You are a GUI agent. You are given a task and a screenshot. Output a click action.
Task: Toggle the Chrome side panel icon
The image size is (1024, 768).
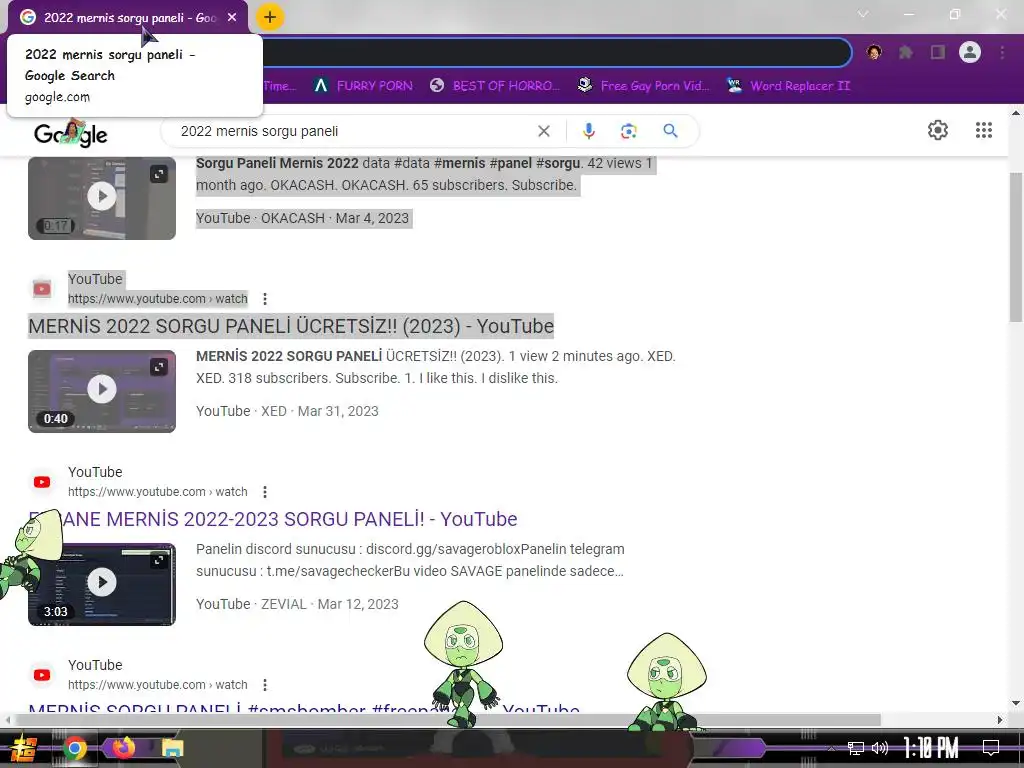click(x=938, y=52)
